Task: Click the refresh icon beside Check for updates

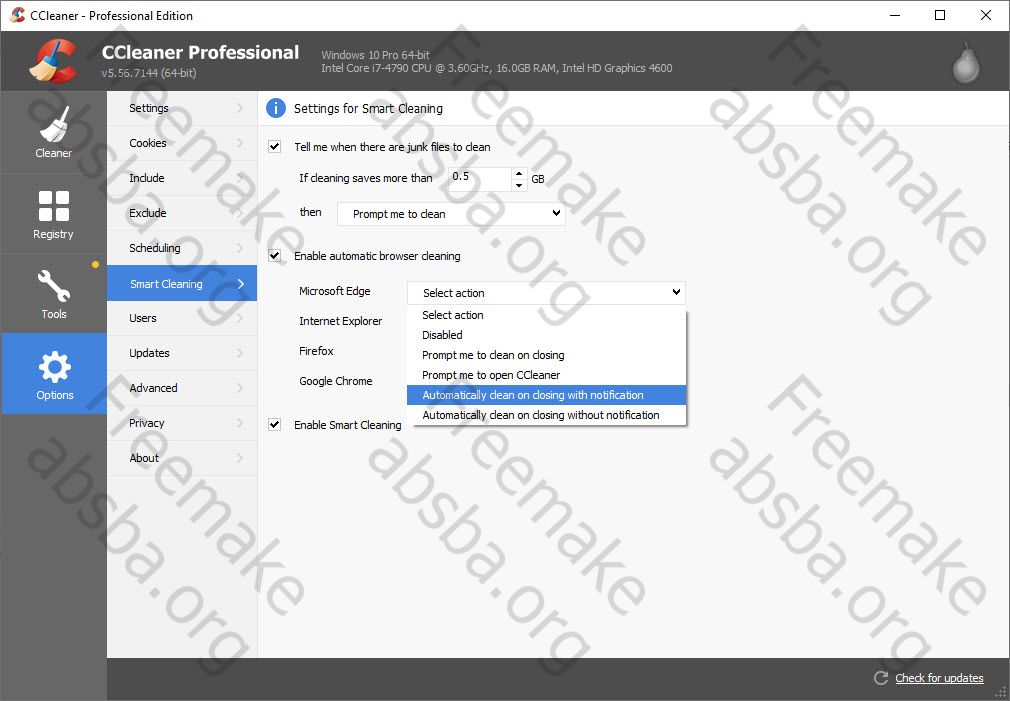Action: click(881, 678)
